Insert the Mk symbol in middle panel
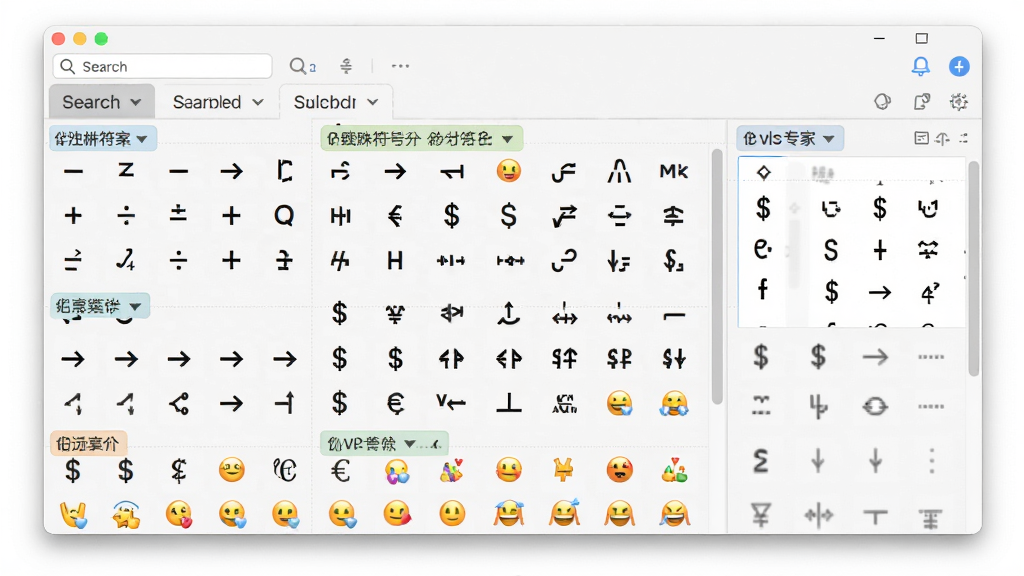 674,171
